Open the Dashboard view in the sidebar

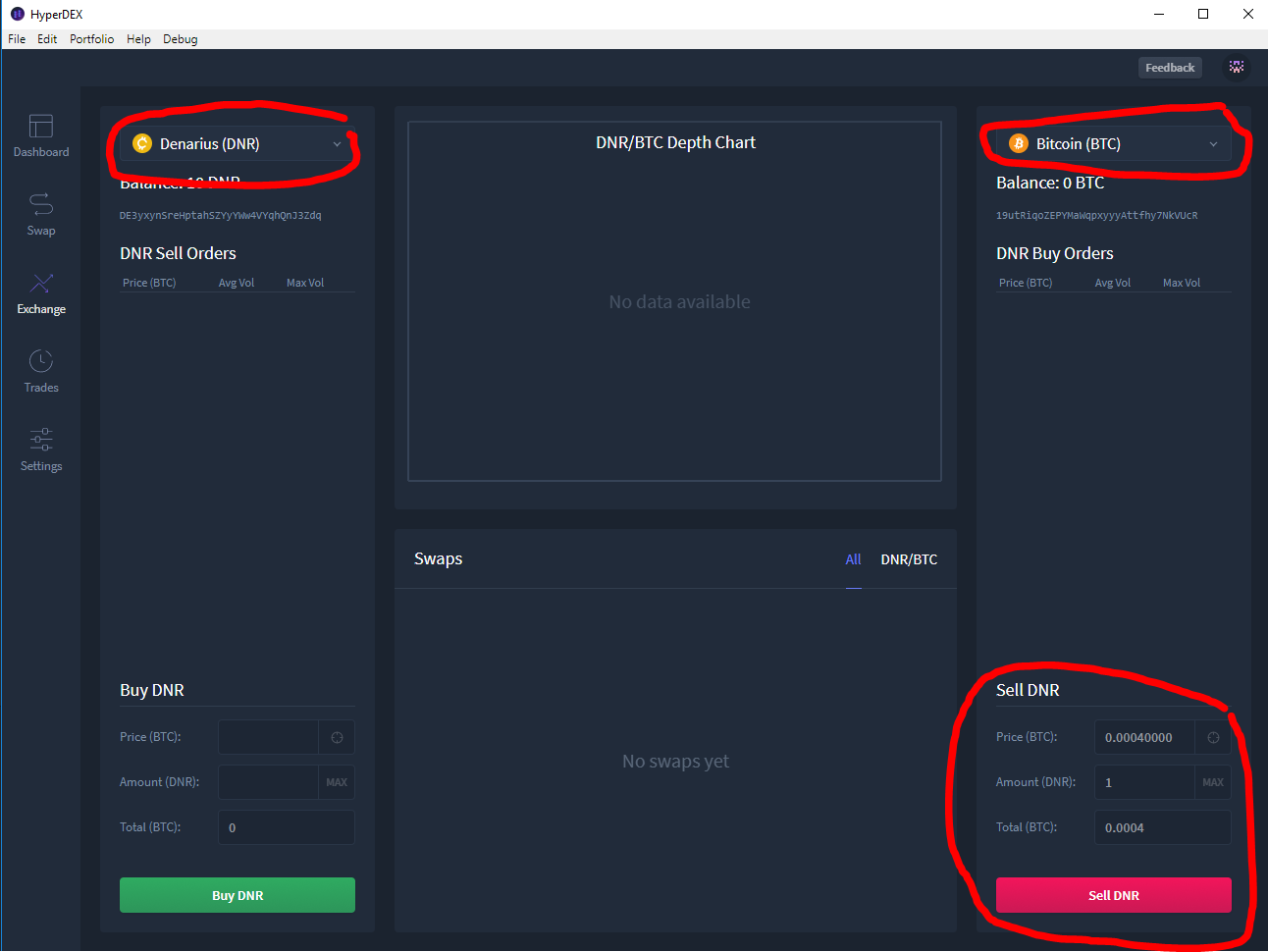[41, 135]
